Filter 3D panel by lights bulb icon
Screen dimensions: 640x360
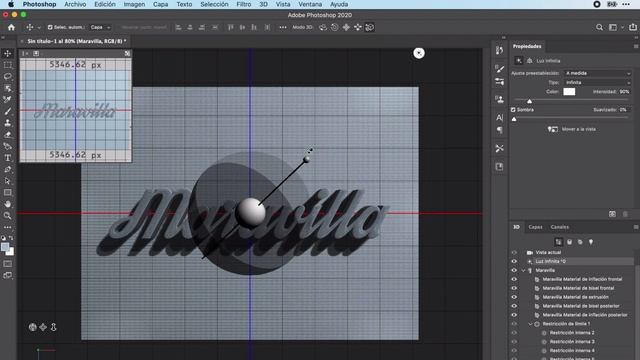click(591, 242)
